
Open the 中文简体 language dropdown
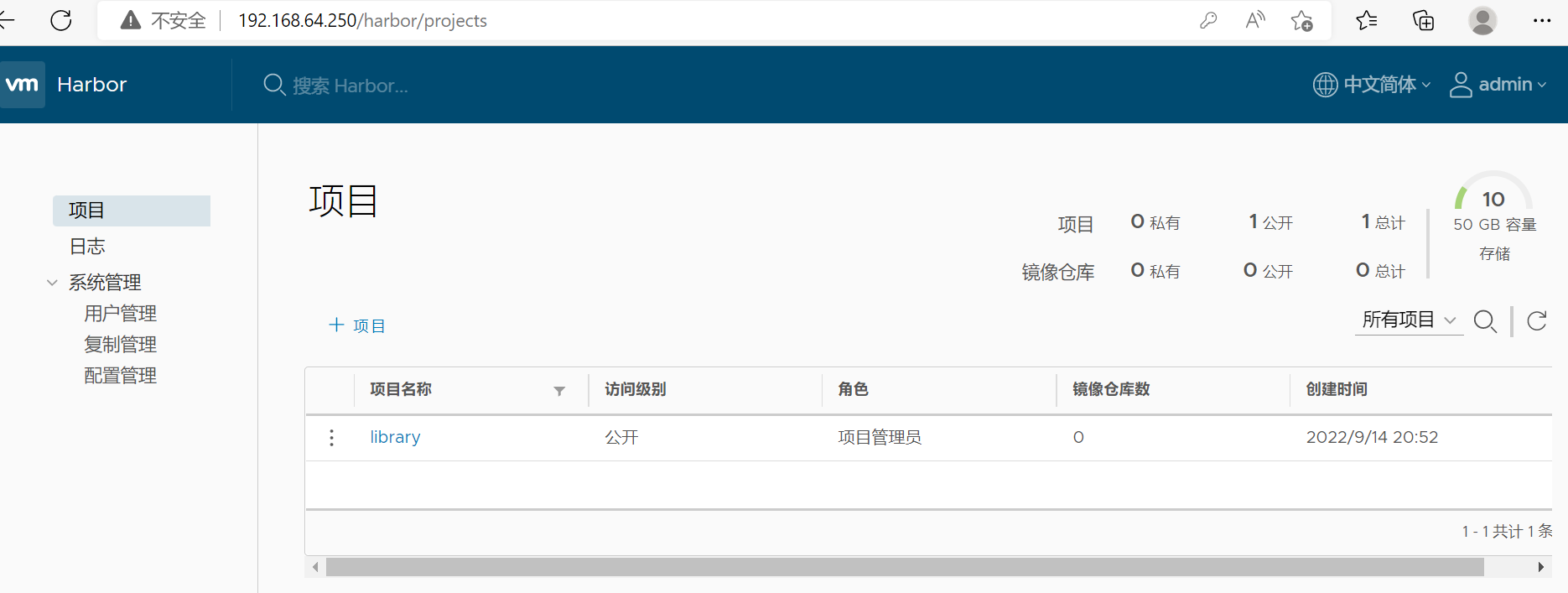point(1388,85)
